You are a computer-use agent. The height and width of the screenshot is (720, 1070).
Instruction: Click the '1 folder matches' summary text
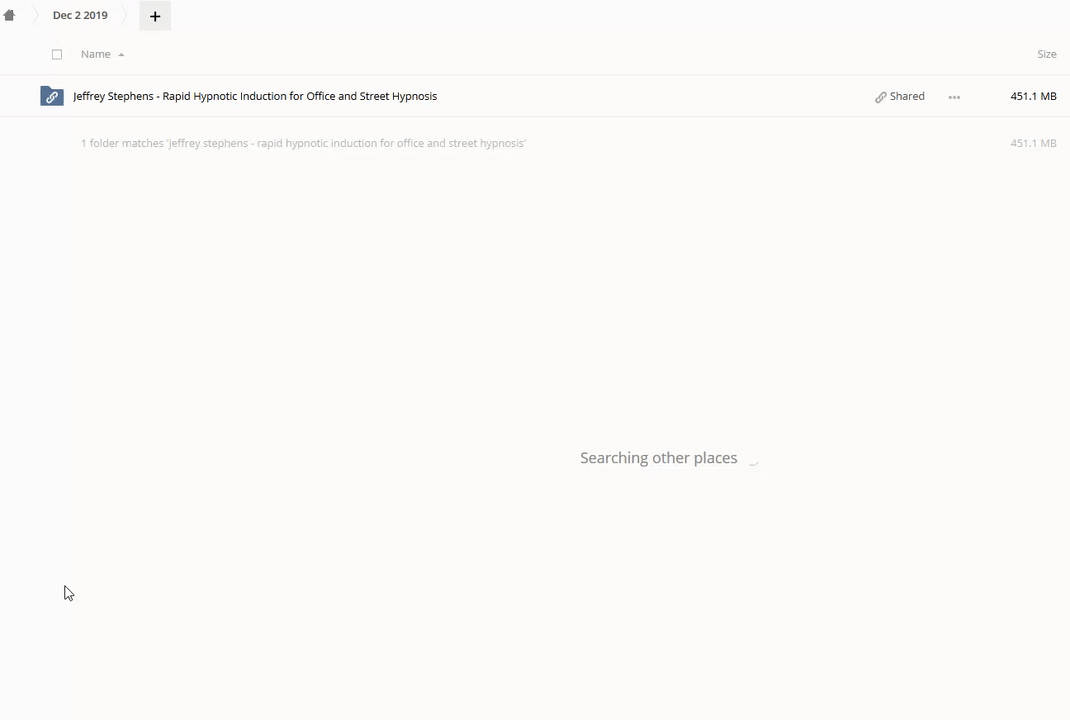click(x=304, y=143)
